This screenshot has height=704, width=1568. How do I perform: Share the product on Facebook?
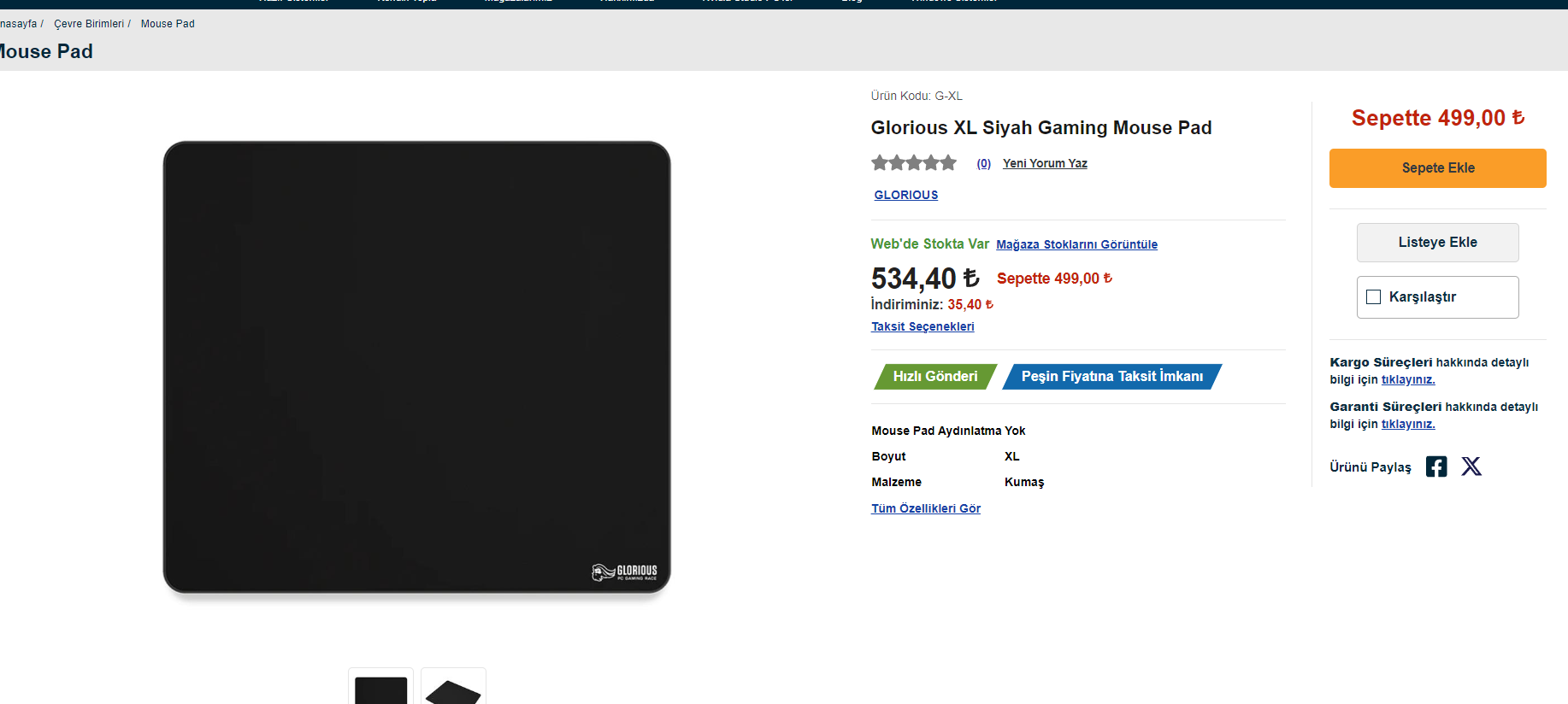coord(1436,466)
